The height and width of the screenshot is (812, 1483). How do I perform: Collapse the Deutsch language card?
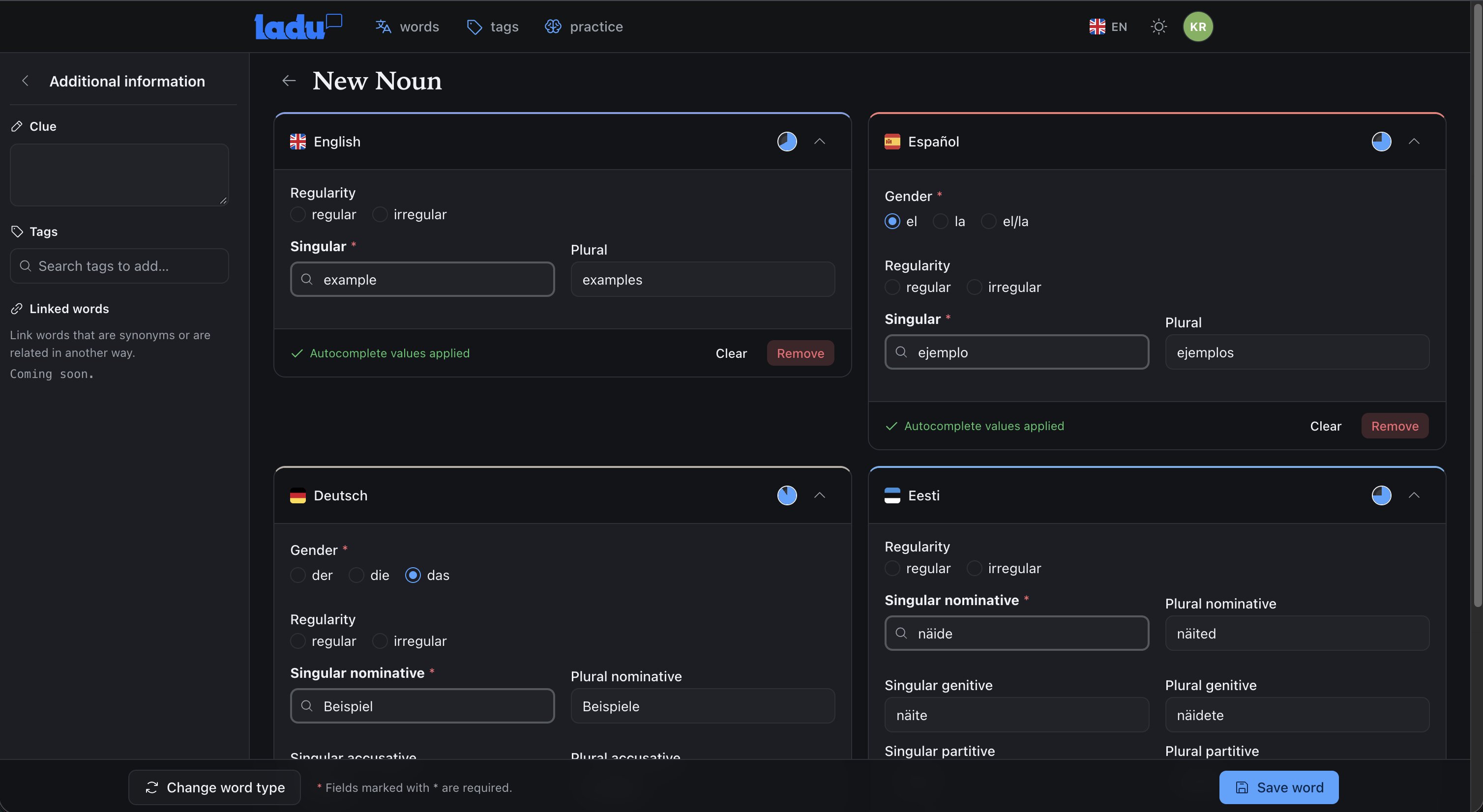coord(819,495)
